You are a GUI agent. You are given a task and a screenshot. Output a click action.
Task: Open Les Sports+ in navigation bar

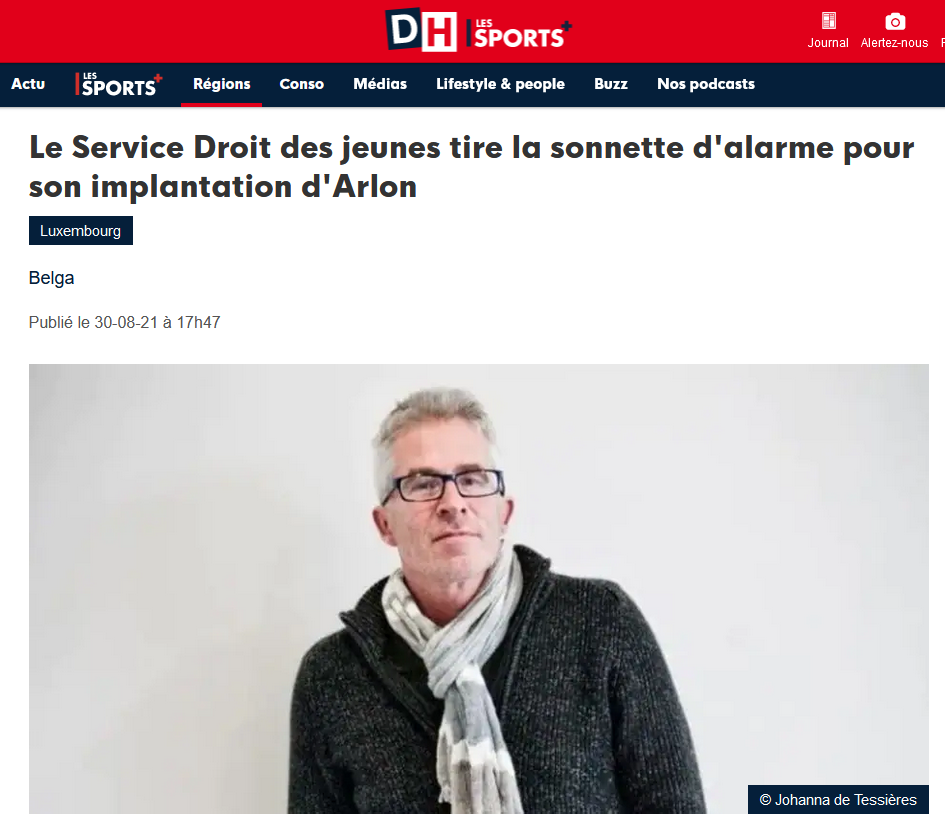(119, 84)
